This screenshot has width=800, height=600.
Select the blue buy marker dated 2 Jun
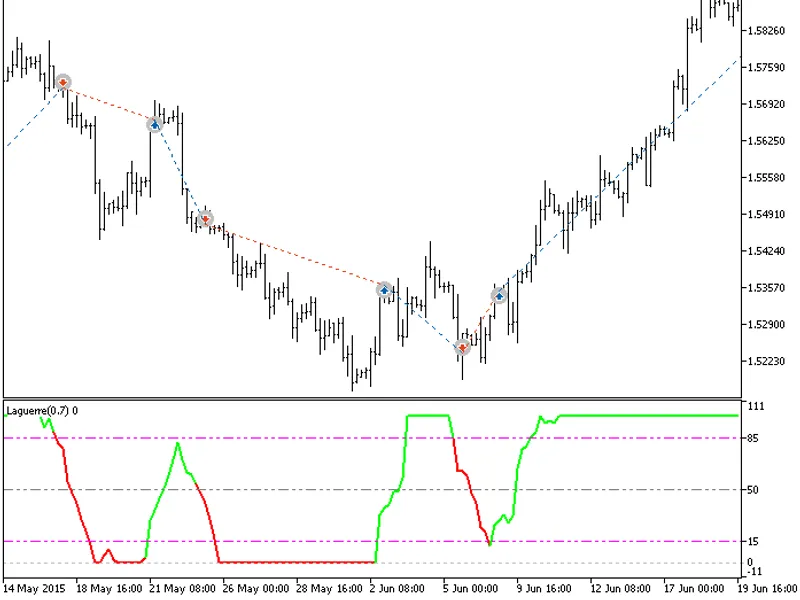pyautogui.click(x=384, y=290)
